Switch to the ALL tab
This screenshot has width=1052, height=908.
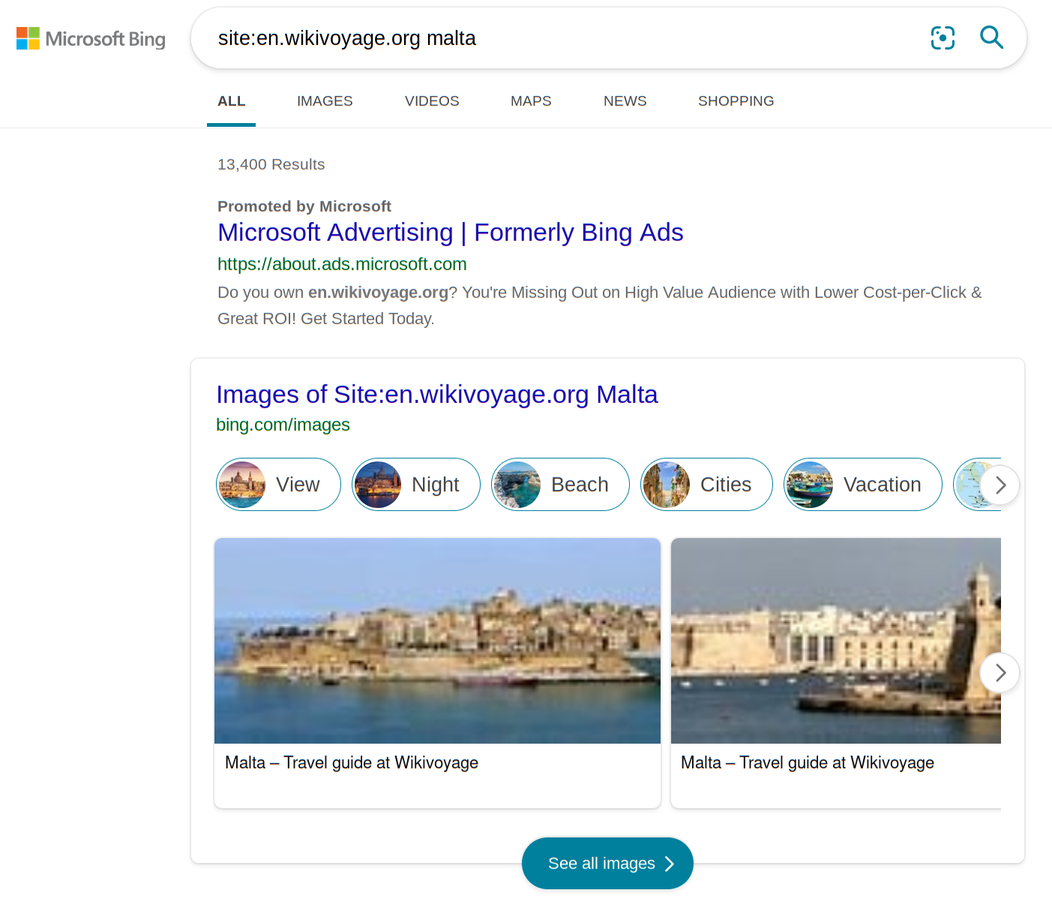[x=231, y=101]
